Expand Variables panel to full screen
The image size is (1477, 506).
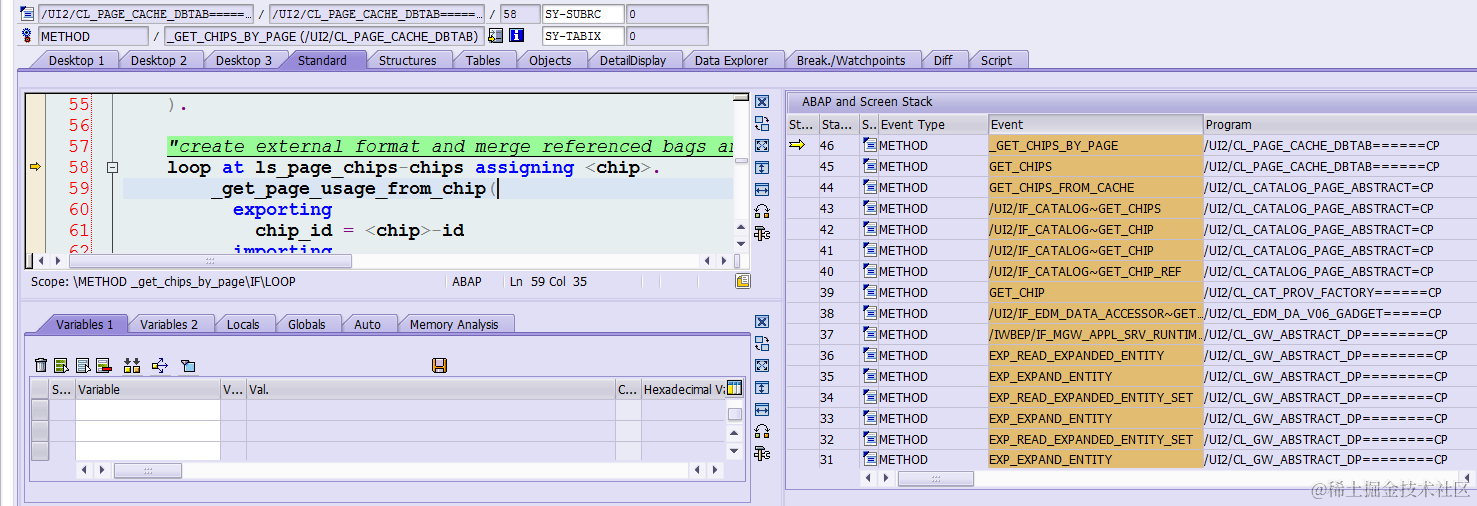[x=762, y=366]
